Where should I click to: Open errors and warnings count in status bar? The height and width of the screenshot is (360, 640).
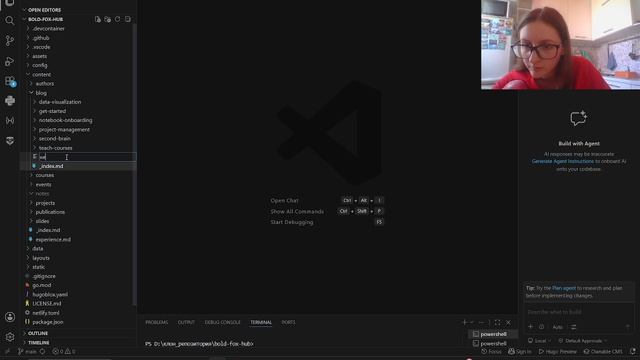pyautogui.click(x=64, y=351)
